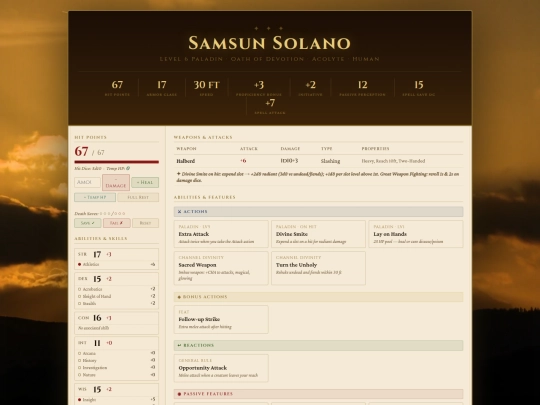The image size is (540, 405).
Task: Click the INT 11 ability score
Action: point(97,343)
